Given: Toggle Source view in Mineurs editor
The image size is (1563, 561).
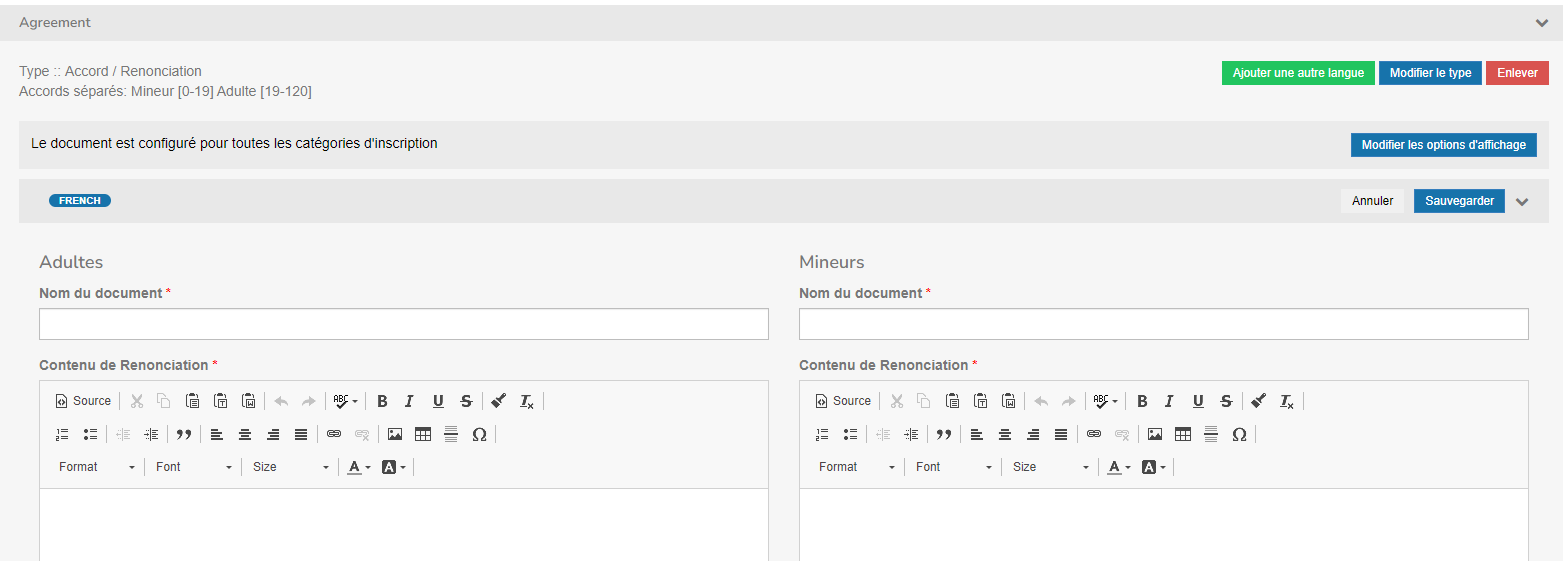Looking at the screenshot, I should (x=844, y=401).
